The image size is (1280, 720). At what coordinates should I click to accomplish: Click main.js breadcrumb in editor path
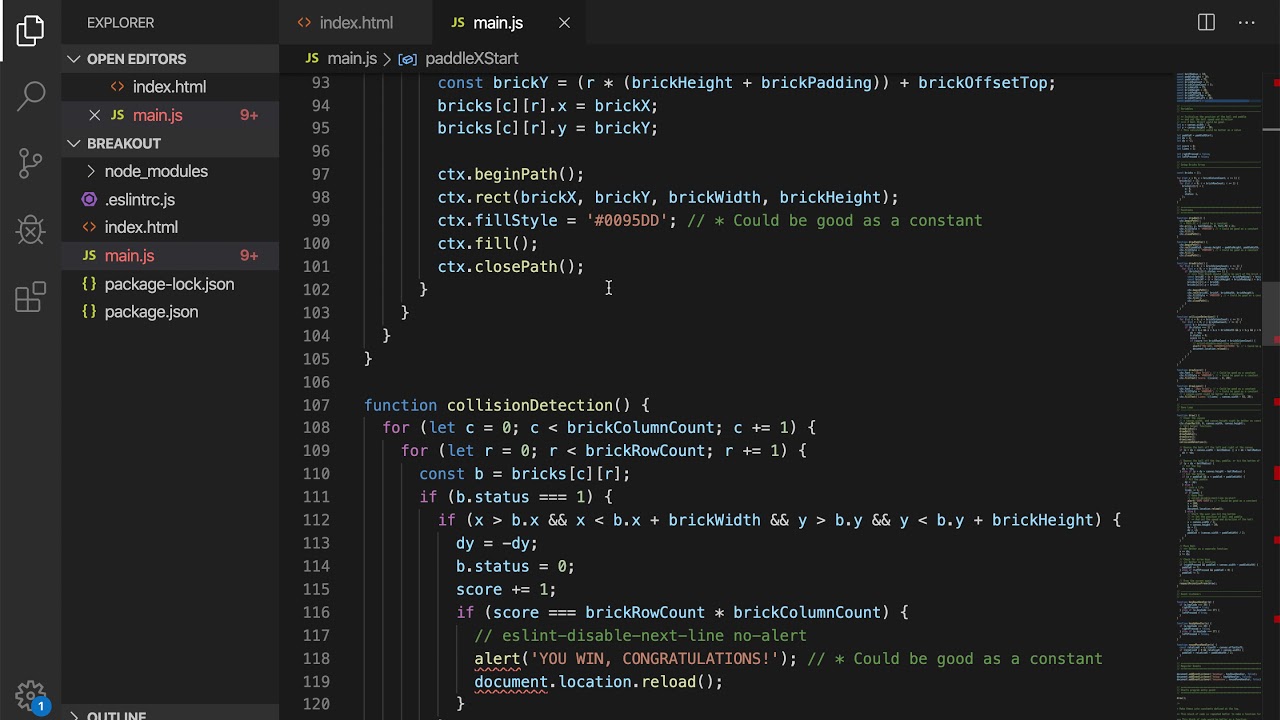352,59
